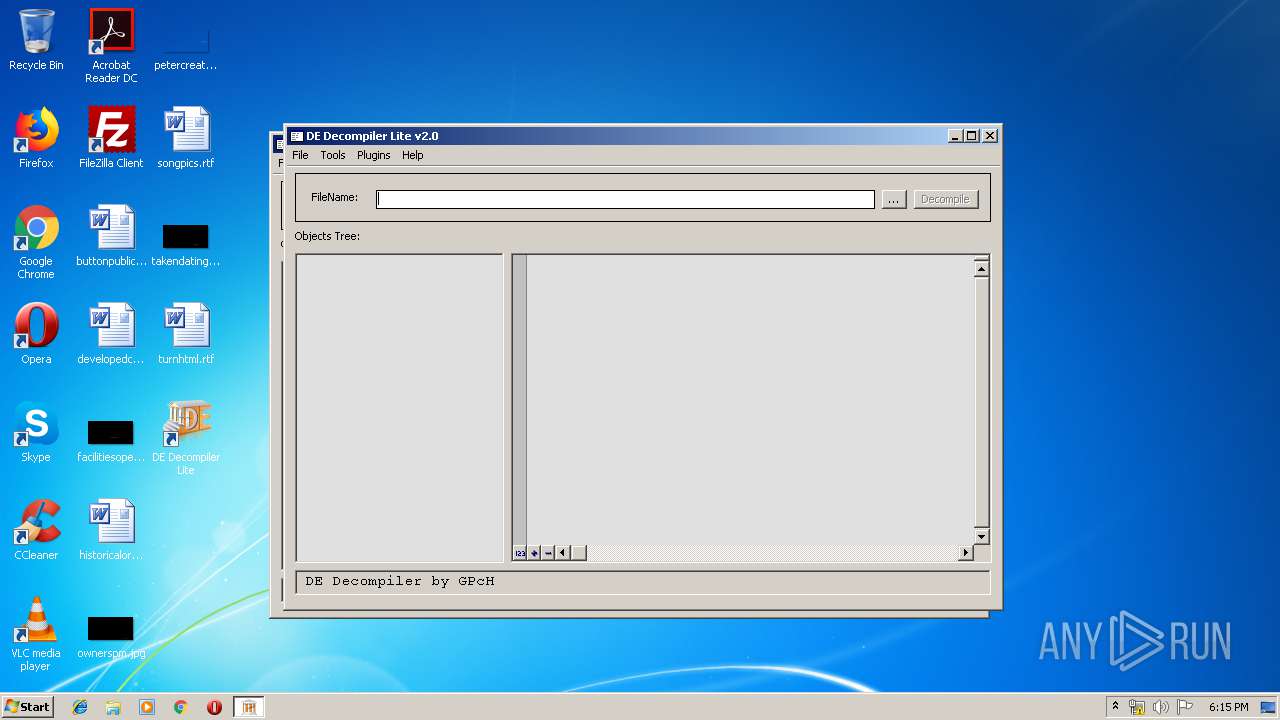Open the Help menu
Image resolution: width=1280 pixels, height=720 pixels.
point(413,155)
